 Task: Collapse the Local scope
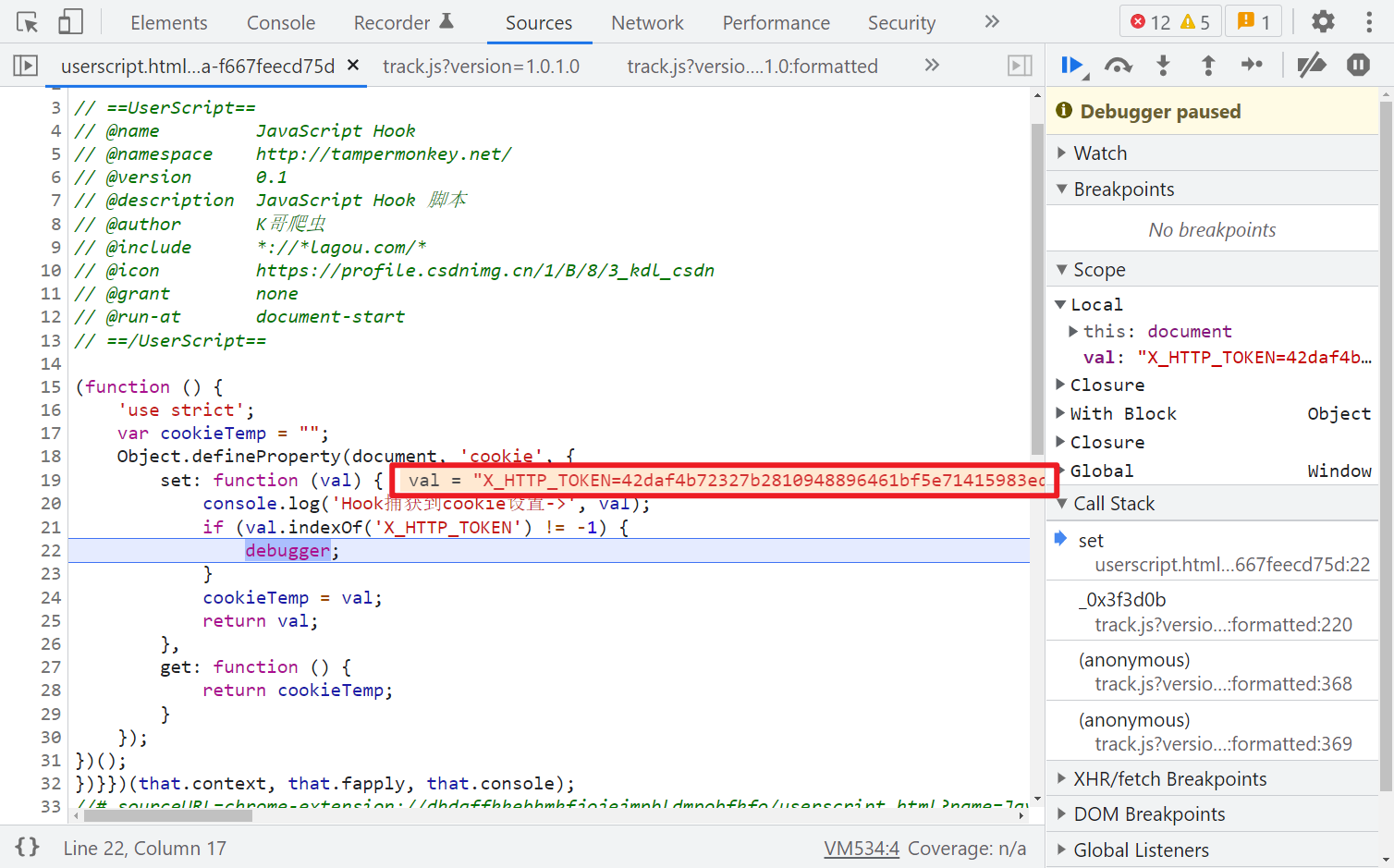[x=1061, y=304]
